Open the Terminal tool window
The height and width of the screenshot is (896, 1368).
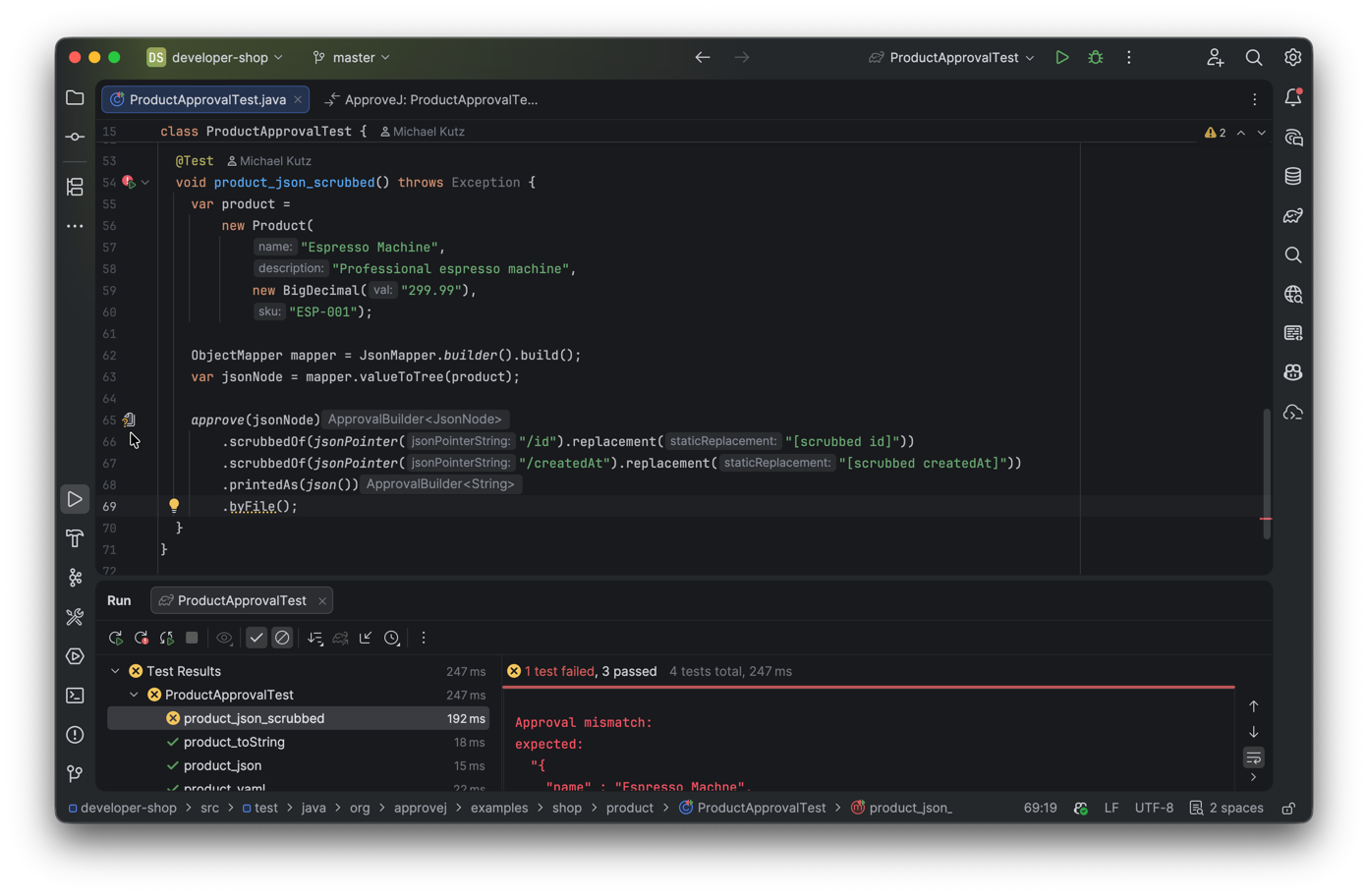pos(75,696)
